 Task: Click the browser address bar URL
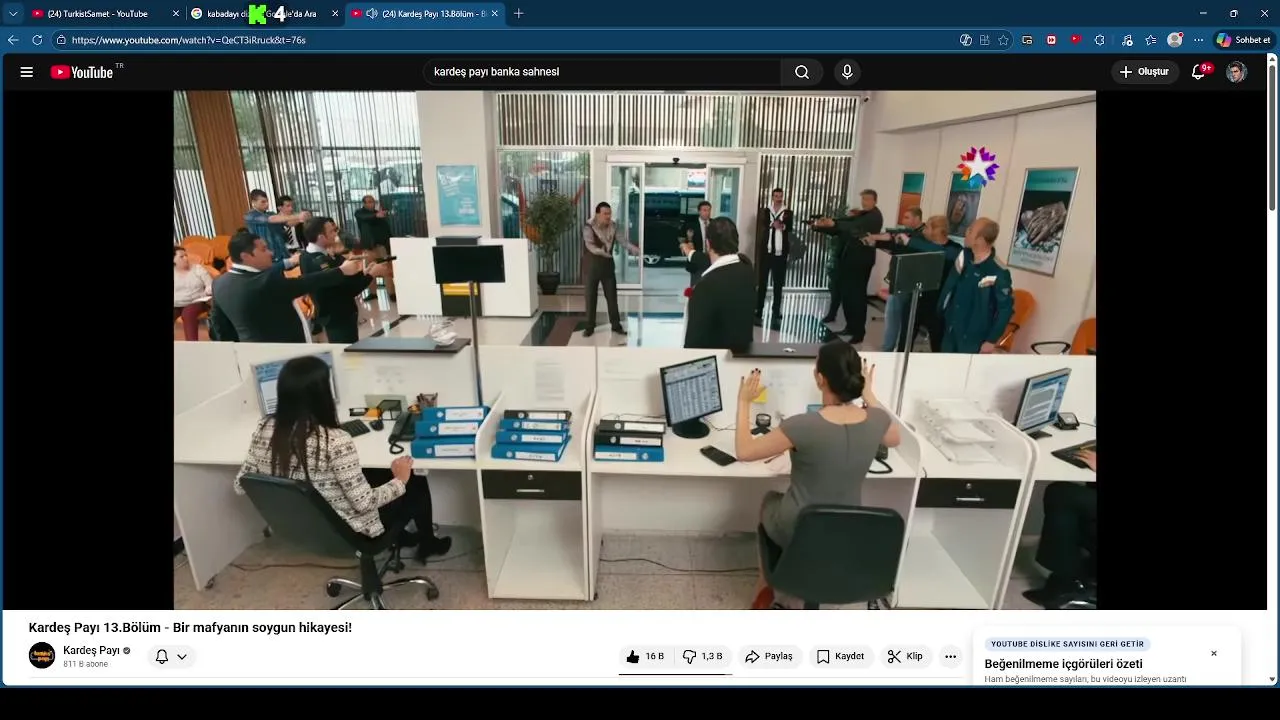click(189, 40)
